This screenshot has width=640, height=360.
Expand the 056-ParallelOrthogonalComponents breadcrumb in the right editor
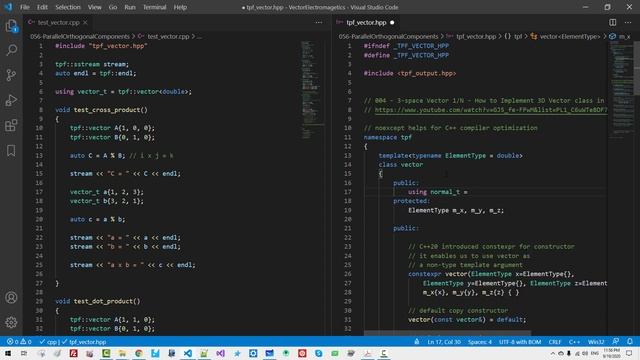click(388, 36)
